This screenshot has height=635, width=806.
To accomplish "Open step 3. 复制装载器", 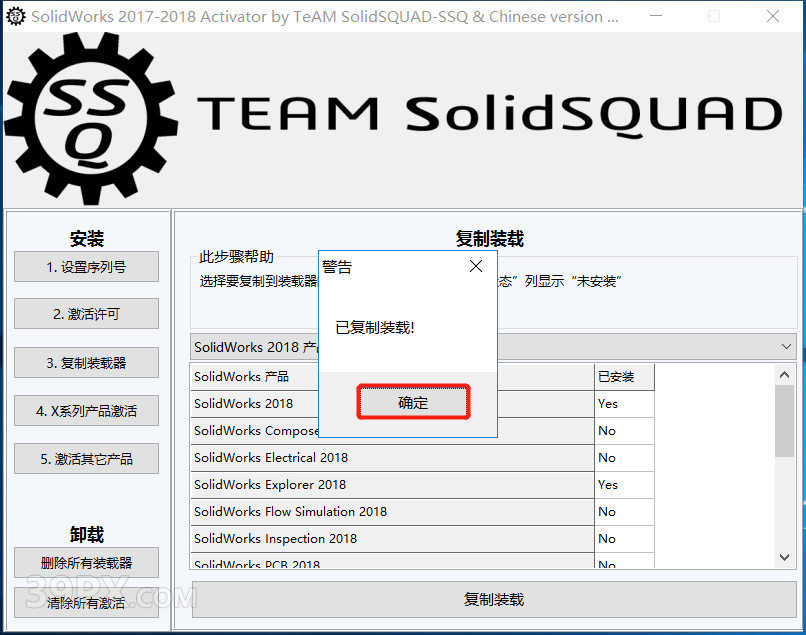I will (x=86, y=363).
